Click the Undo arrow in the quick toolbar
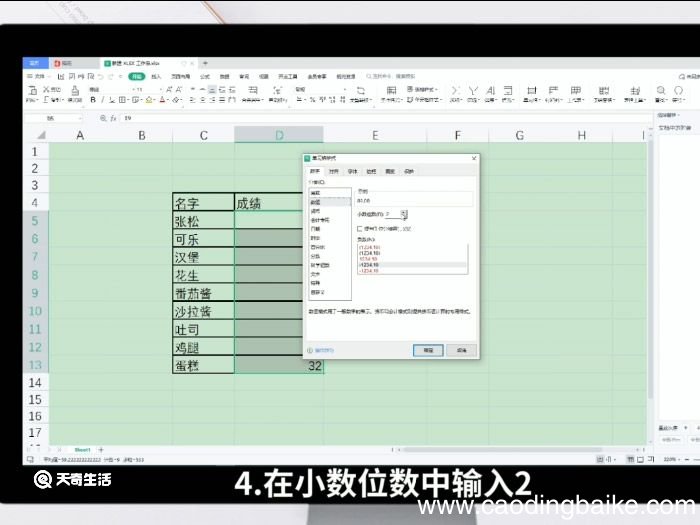The width and height of the screenshot is (700, 525). (x=101, y=76)
